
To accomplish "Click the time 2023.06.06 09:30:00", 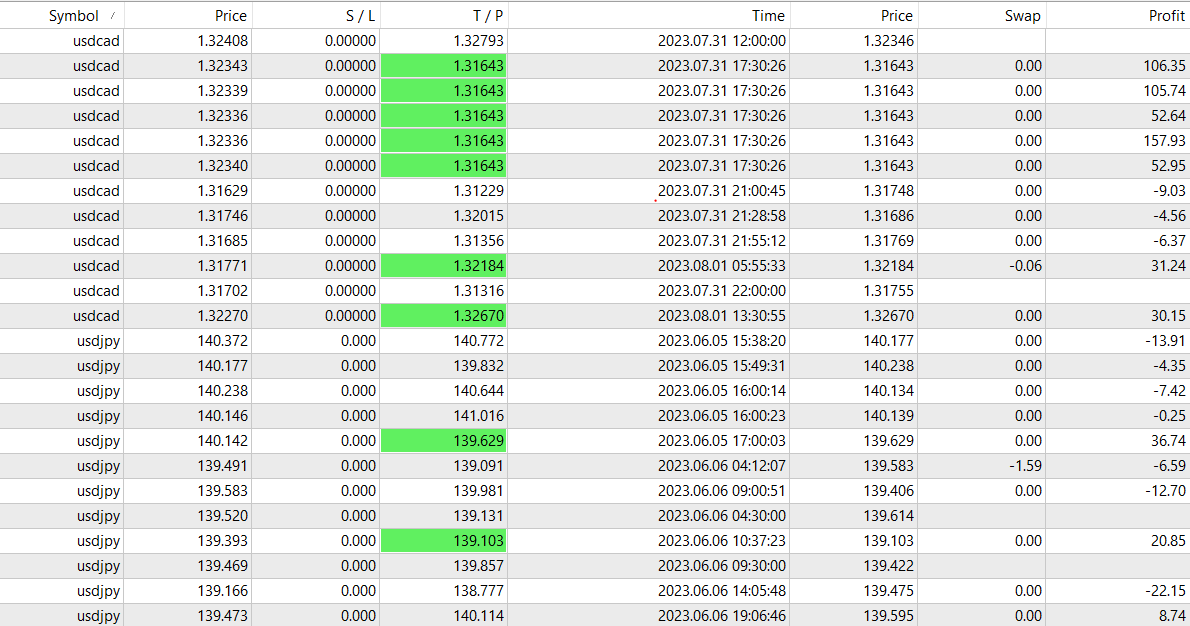I will [x=722, y=567].
